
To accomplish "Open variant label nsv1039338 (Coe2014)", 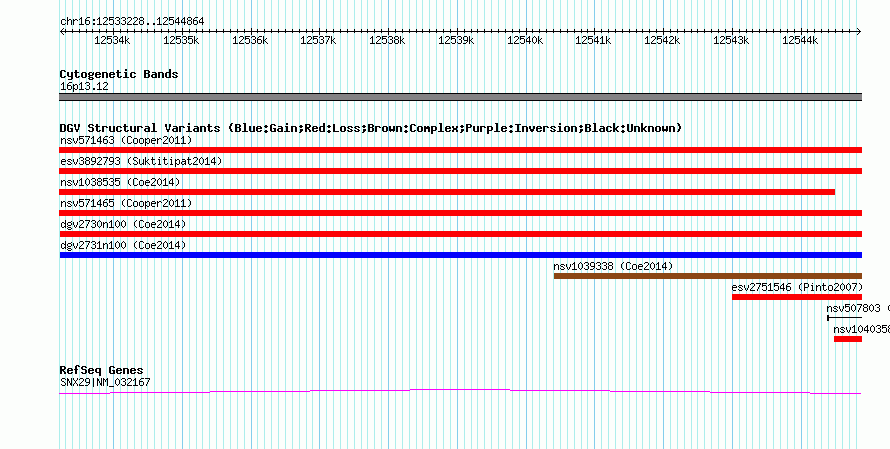I will (x=613, y=266).
